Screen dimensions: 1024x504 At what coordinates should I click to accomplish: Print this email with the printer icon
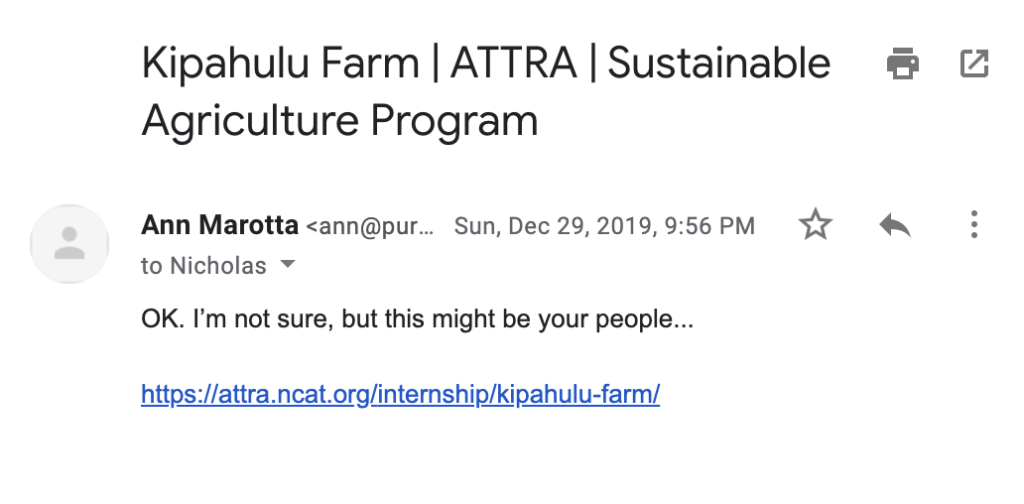coord(903,63)
